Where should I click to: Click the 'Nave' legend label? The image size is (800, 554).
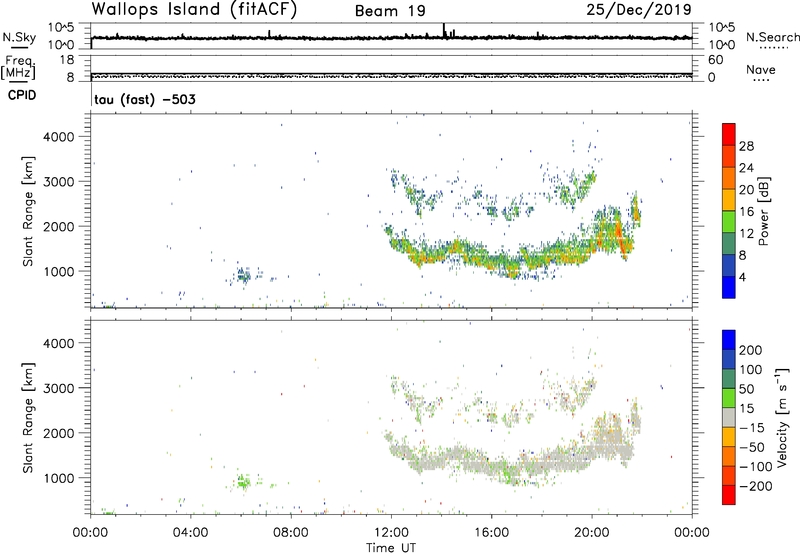761,69
